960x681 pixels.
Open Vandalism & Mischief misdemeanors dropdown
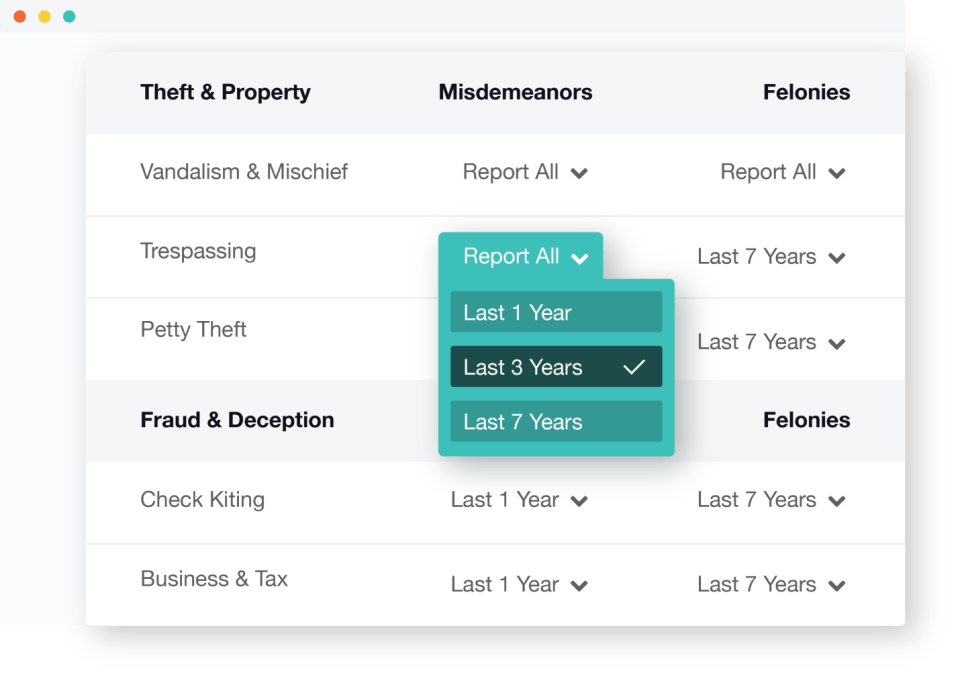point(524,172)
